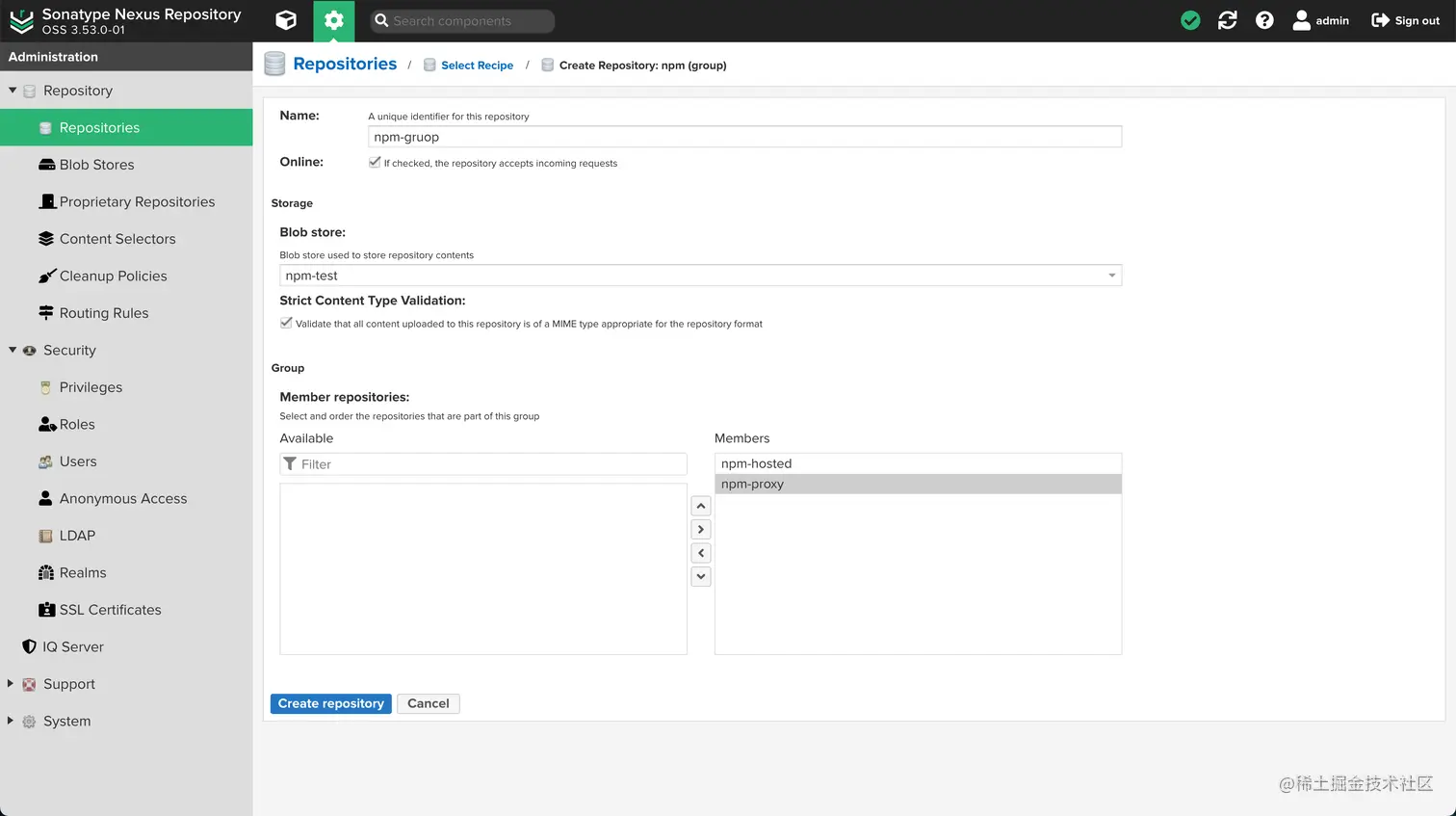Follow the Select Recipe breadcrumb link
The height and width of the screenshot is (816, 1456).
477,66
